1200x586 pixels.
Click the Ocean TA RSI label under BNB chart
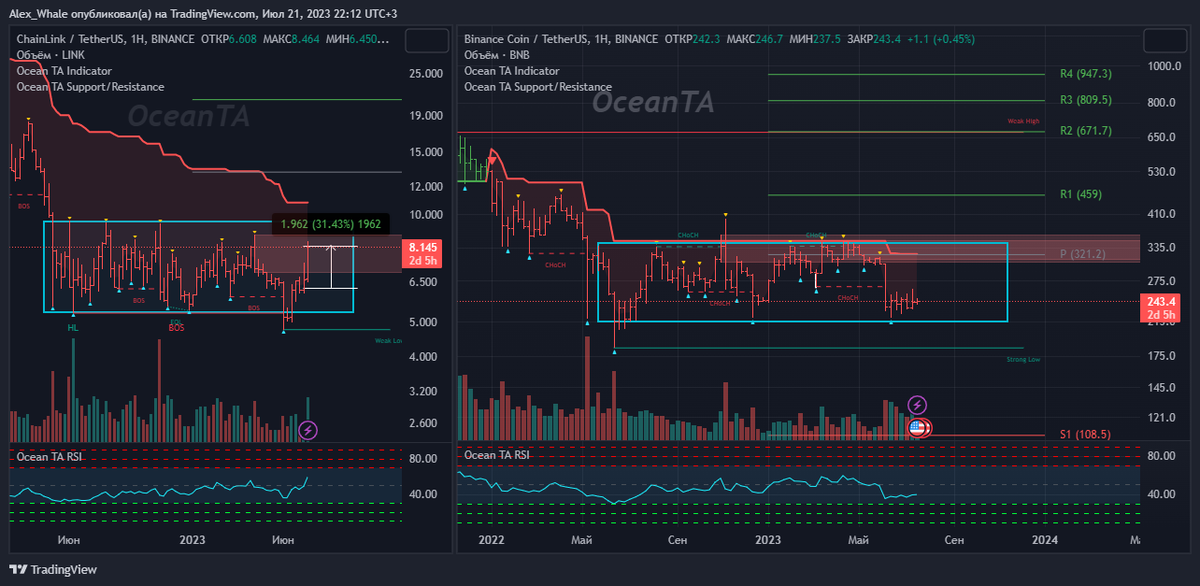(x=497, y=455)
